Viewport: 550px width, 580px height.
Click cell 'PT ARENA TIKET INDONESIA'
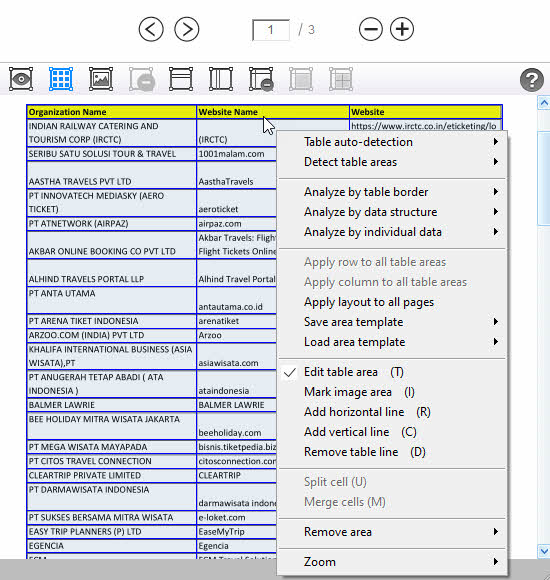[111, 321]
